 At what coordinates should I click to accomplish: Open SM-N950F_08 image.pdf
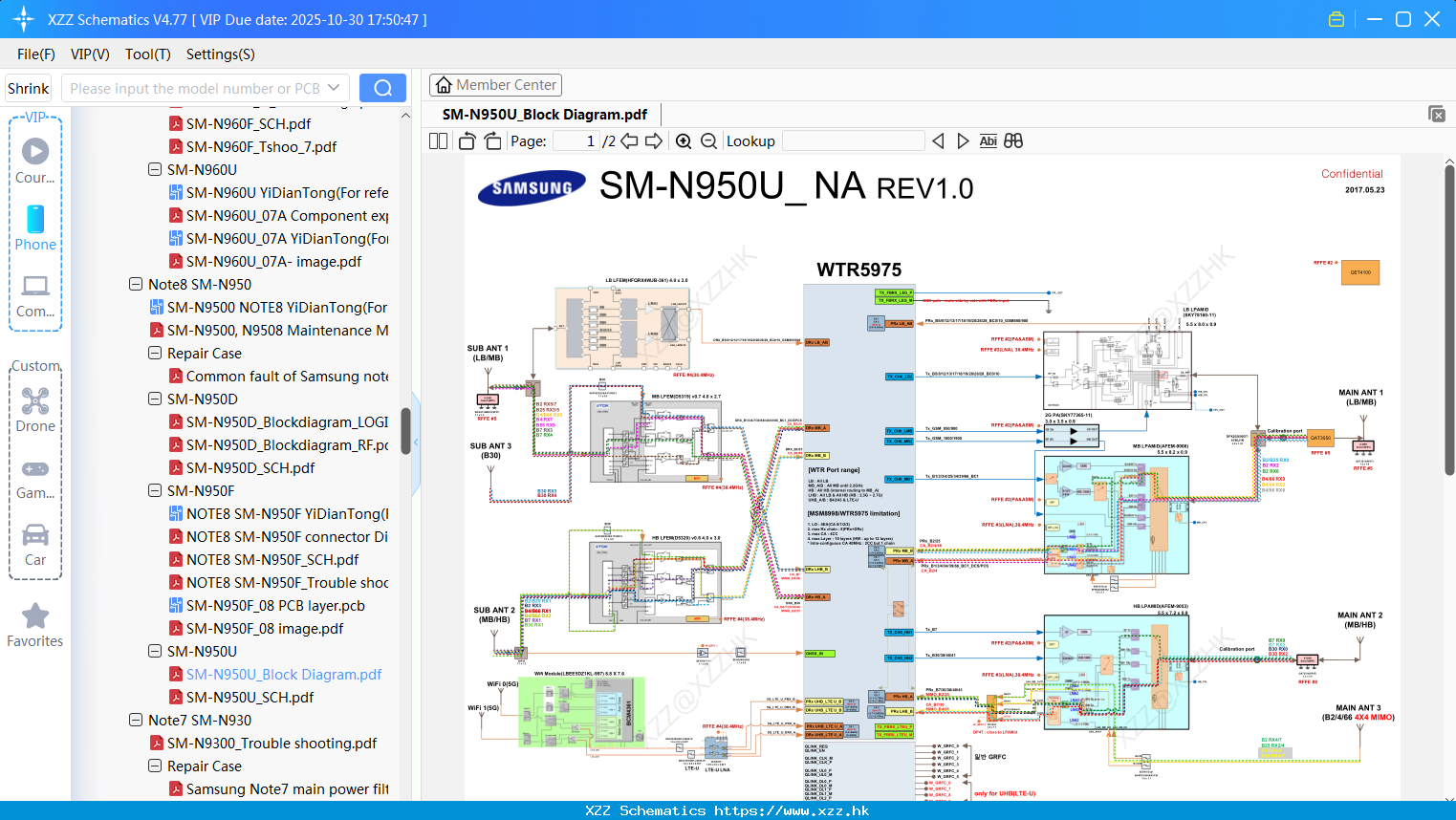[265, 628]
